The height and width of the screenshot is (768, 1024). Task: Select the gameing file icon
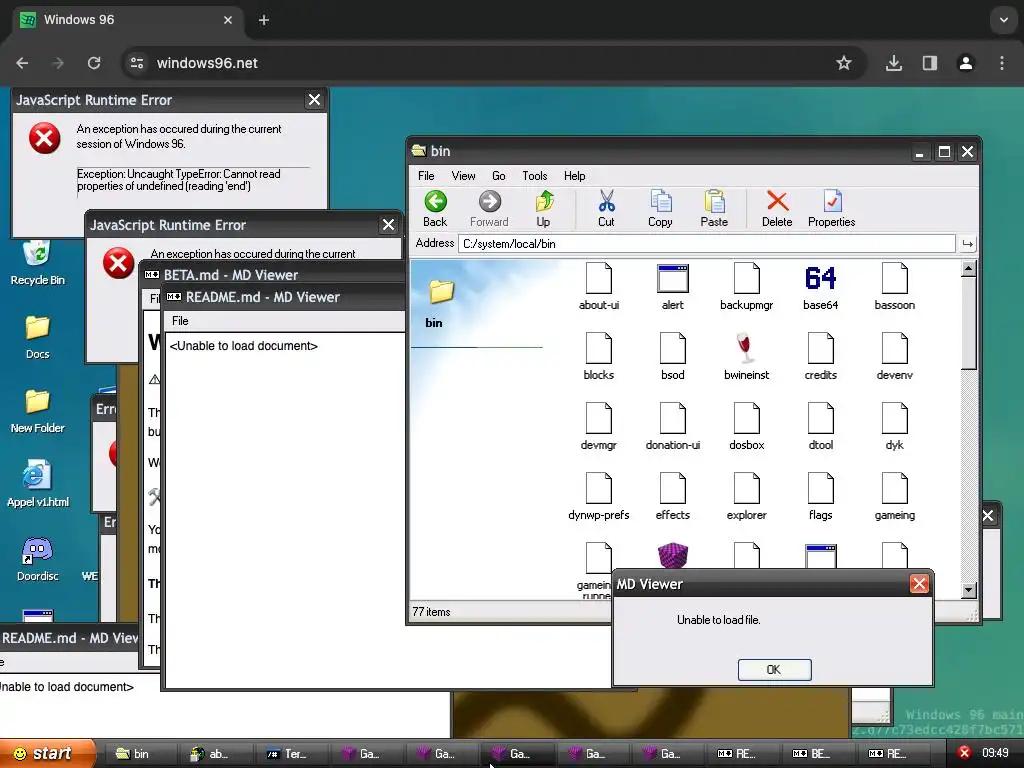coord(895,488)
